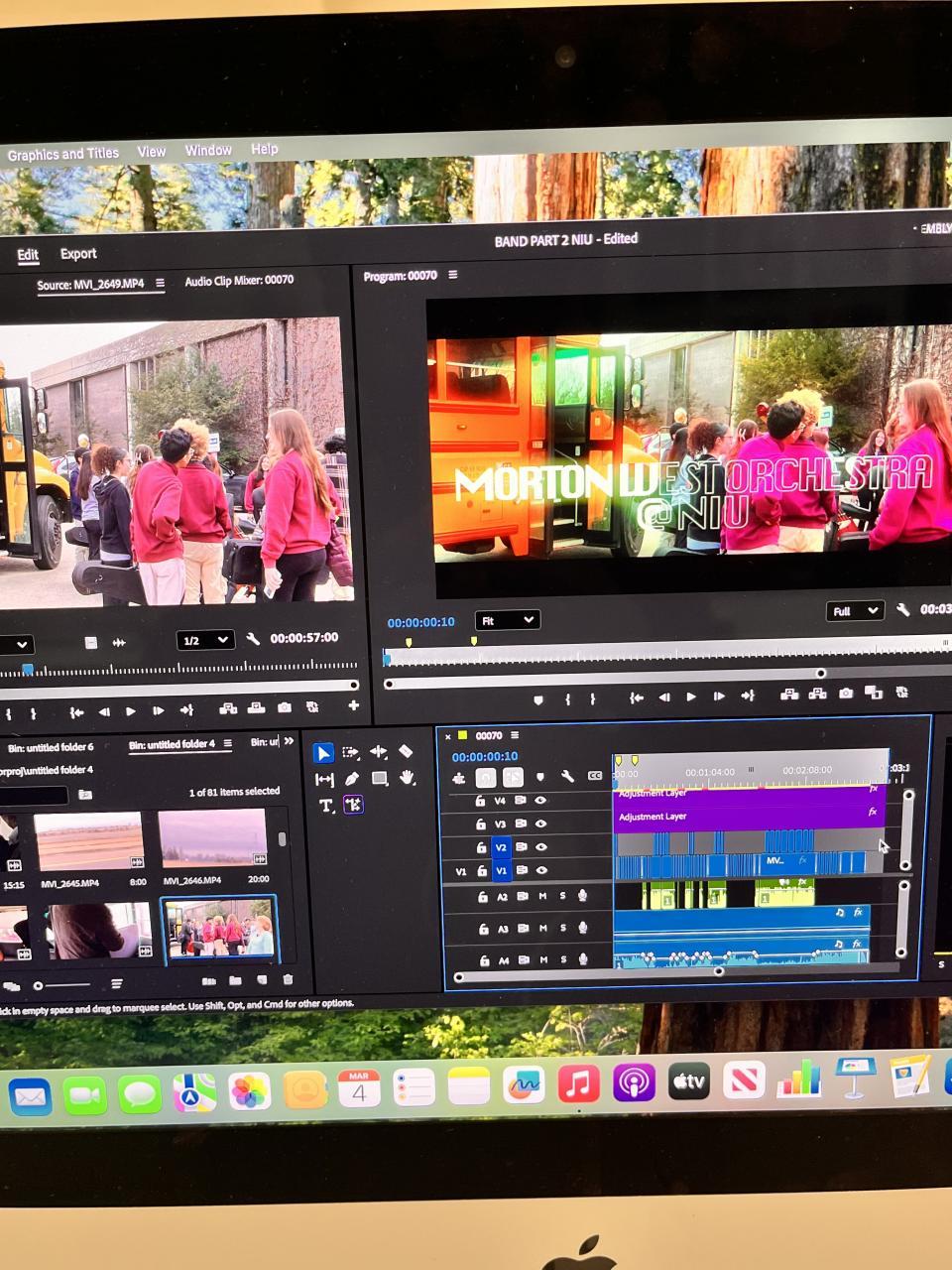
Task: Open Source monitor 1/2 resolution dropdown
Action: point(205,640)
